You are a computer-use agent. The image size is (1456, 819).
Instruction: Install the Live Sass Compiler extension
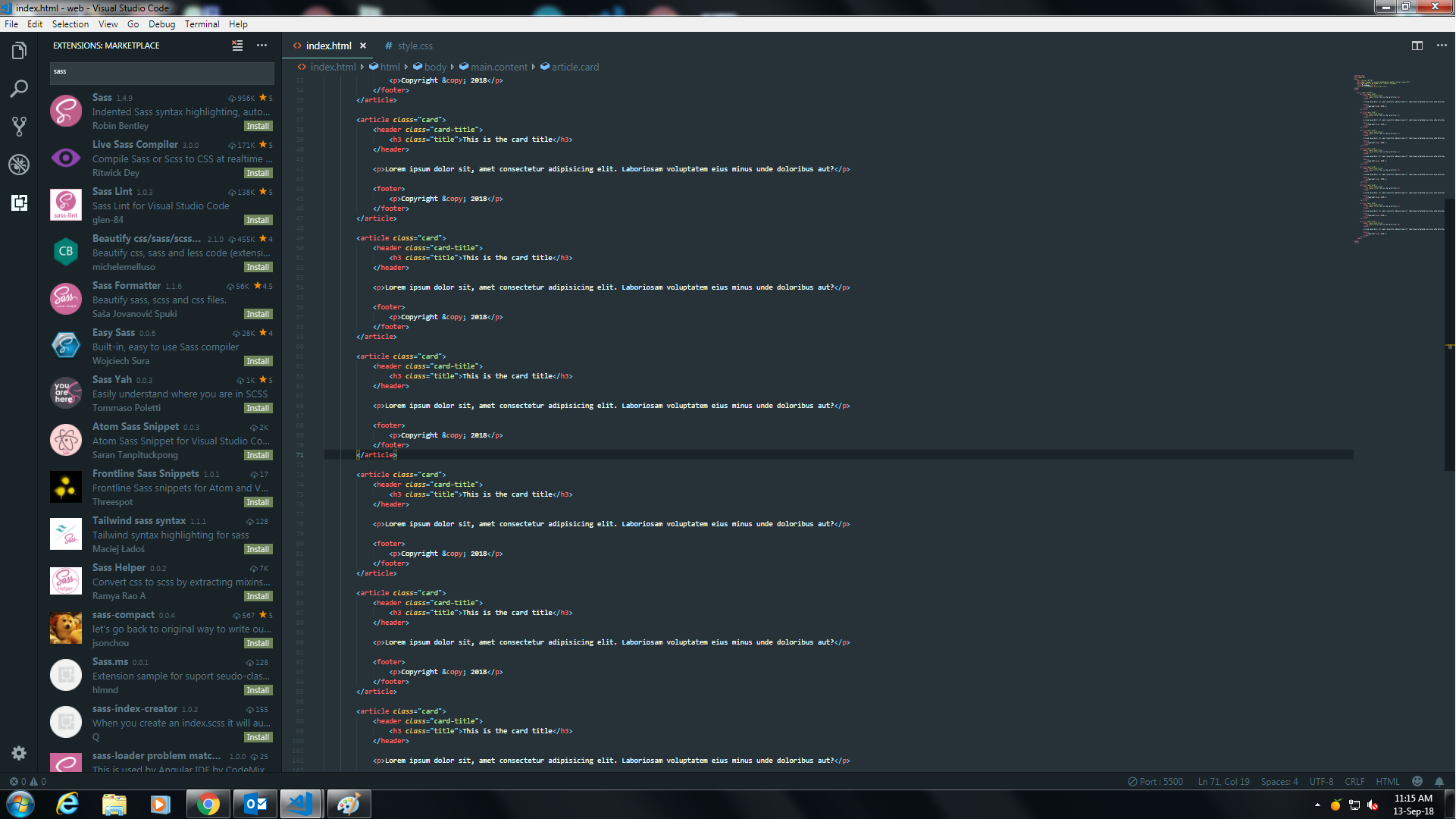coord(258,173)
